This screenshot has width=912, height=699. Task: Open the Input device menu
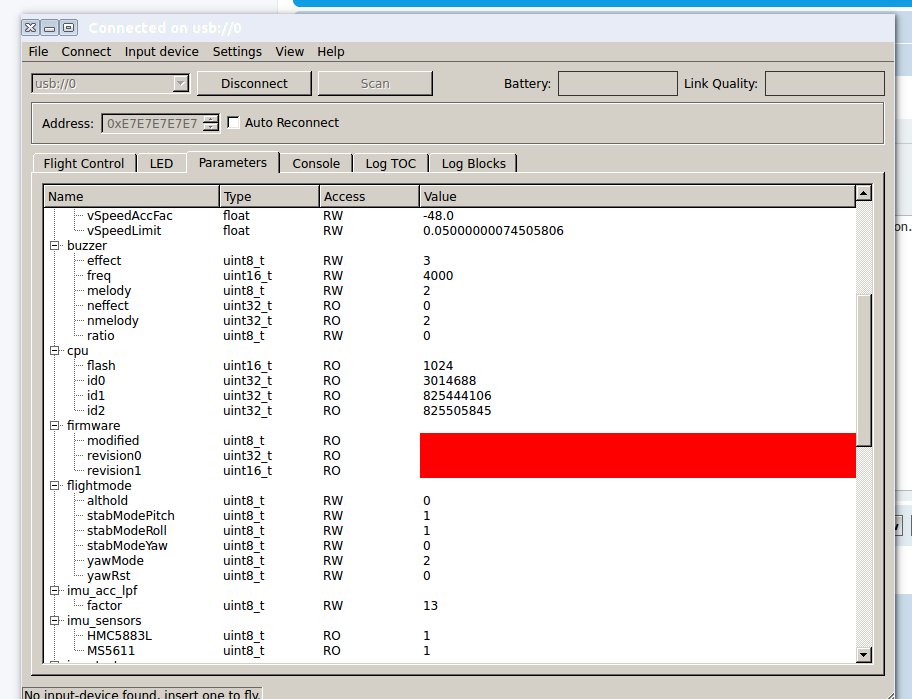tap(161, 52)
